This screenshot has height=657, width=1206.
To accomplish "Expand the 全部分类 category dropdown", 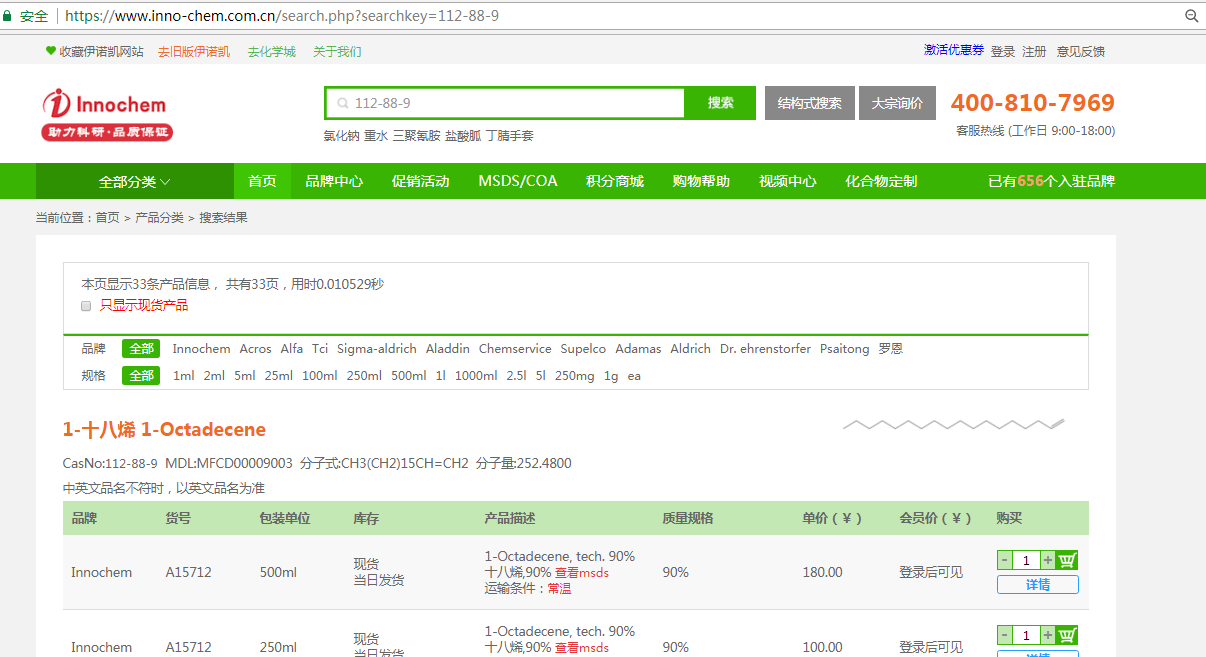I will click(135, 182).
